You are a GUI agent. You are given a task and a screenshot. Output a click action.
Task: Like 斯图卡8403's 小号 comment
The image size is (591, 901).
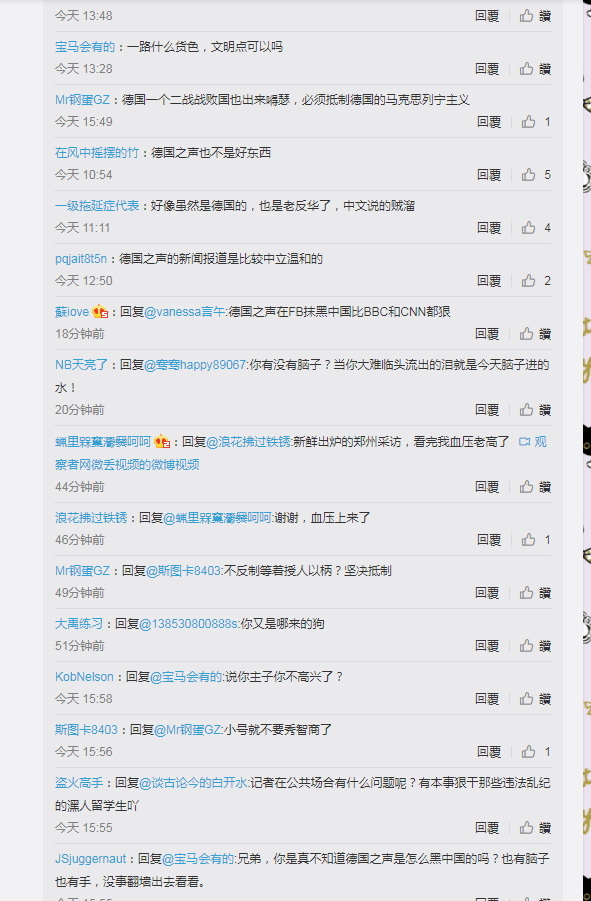pyautogui.click(x=536, y=752)
